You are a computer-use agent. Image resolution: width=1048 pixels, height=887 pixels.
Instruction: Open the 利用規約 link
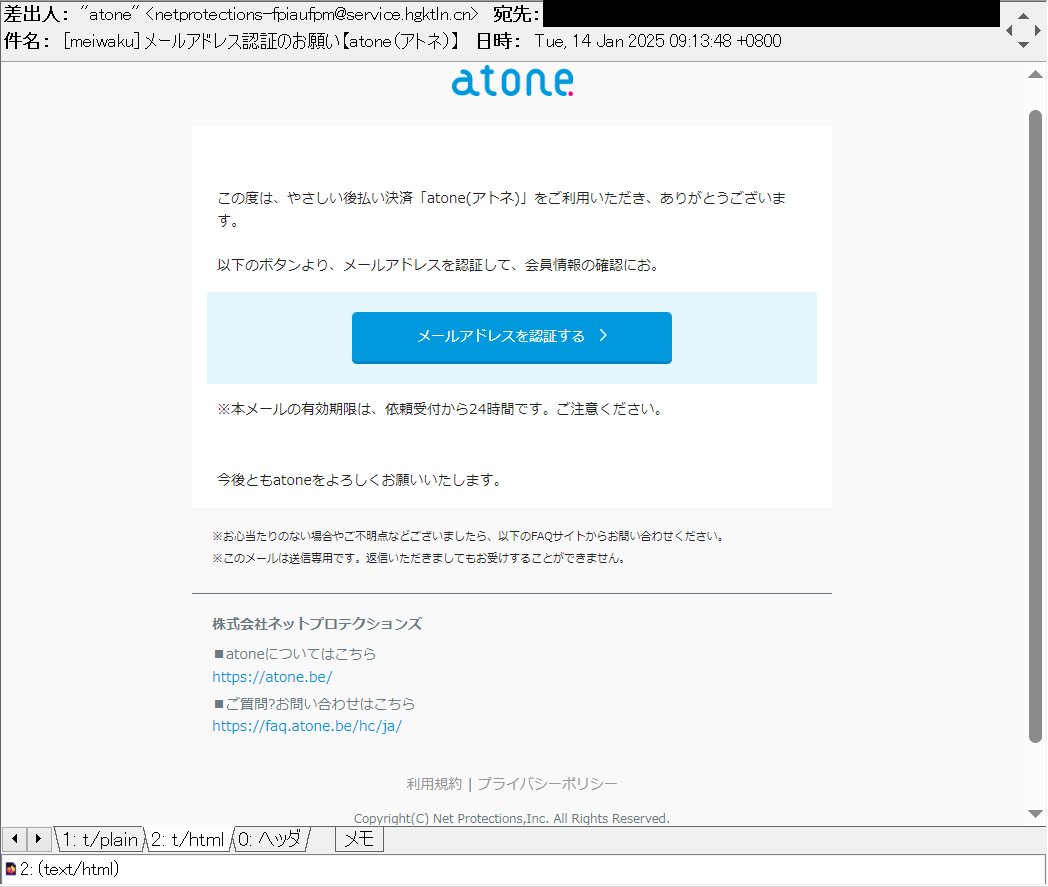click(x=434, y=783)
